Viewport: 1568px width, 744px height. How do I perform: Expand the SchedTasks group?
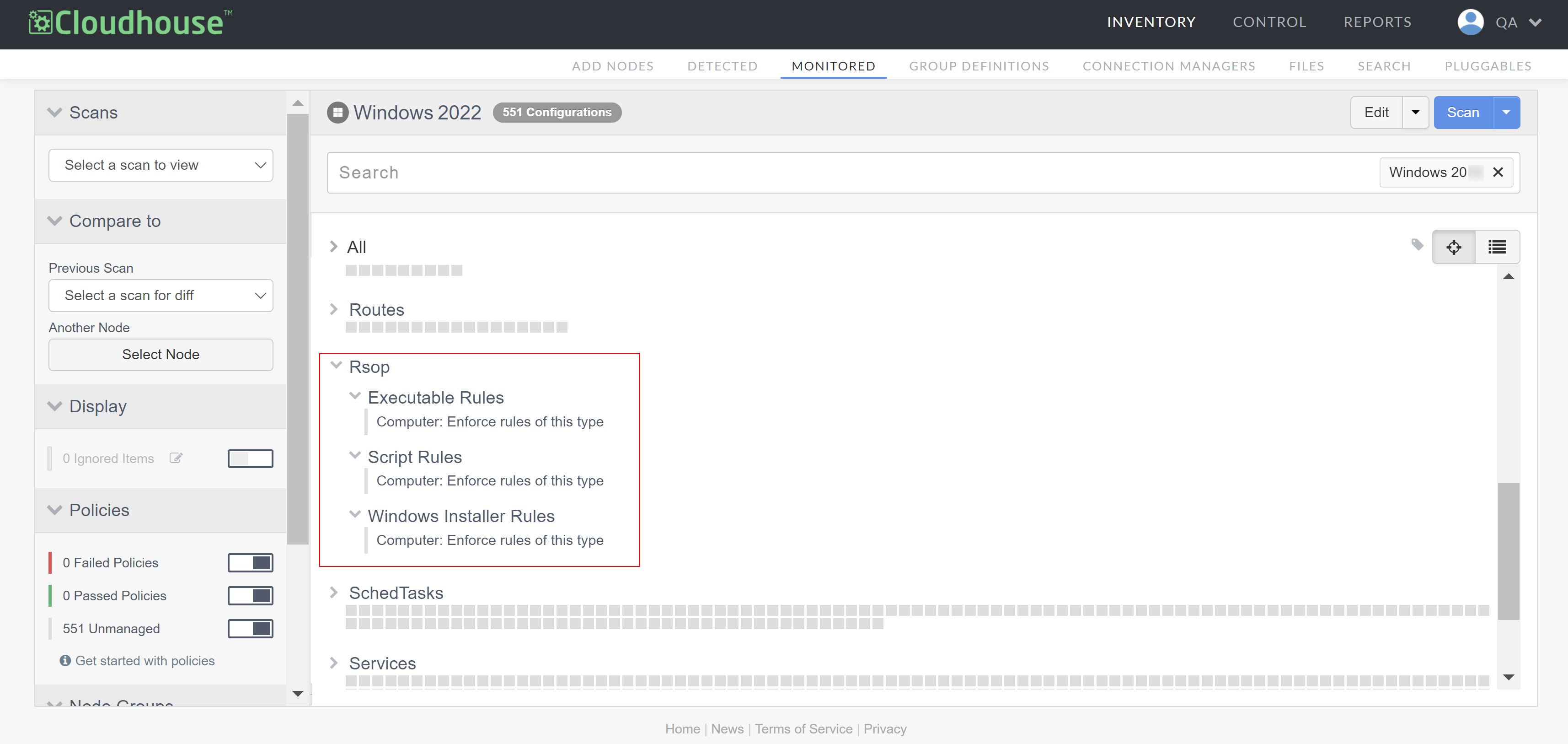[x=333, y=593]
